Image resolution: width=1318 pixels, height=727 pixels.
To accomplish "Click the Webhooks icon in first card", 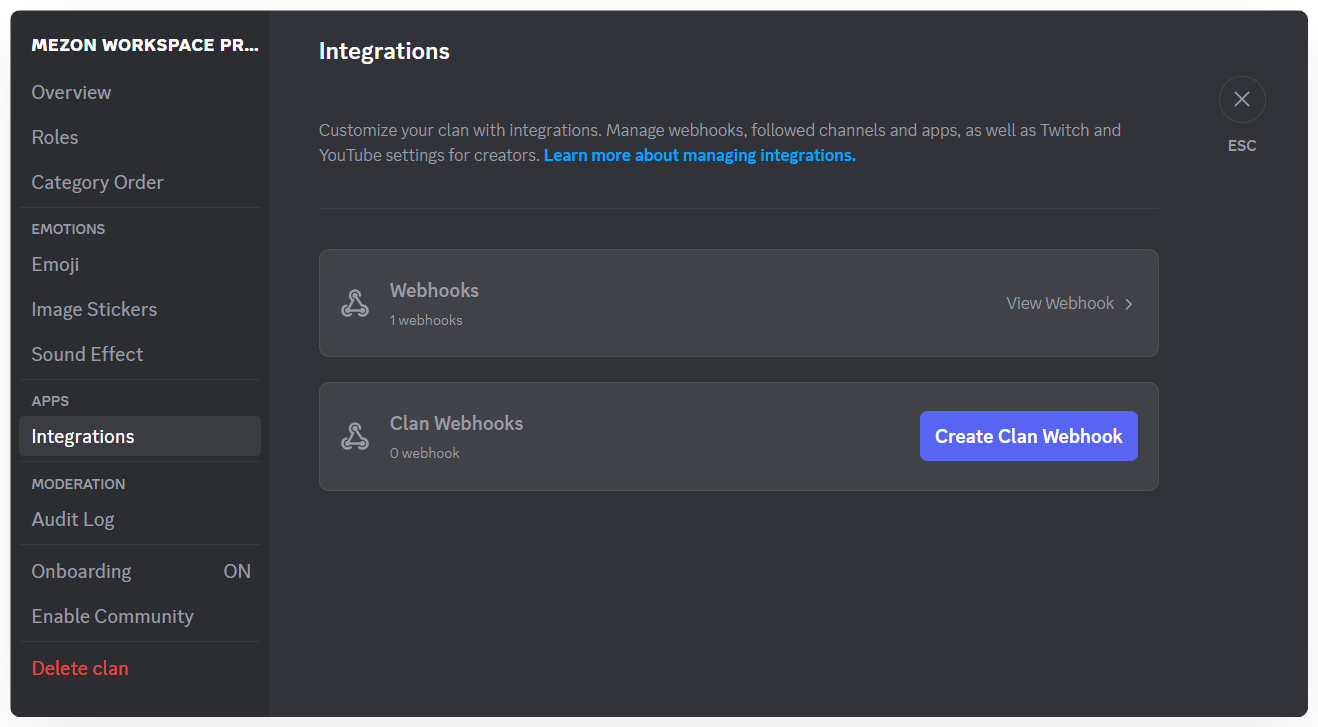I will [x=355, y=303].
